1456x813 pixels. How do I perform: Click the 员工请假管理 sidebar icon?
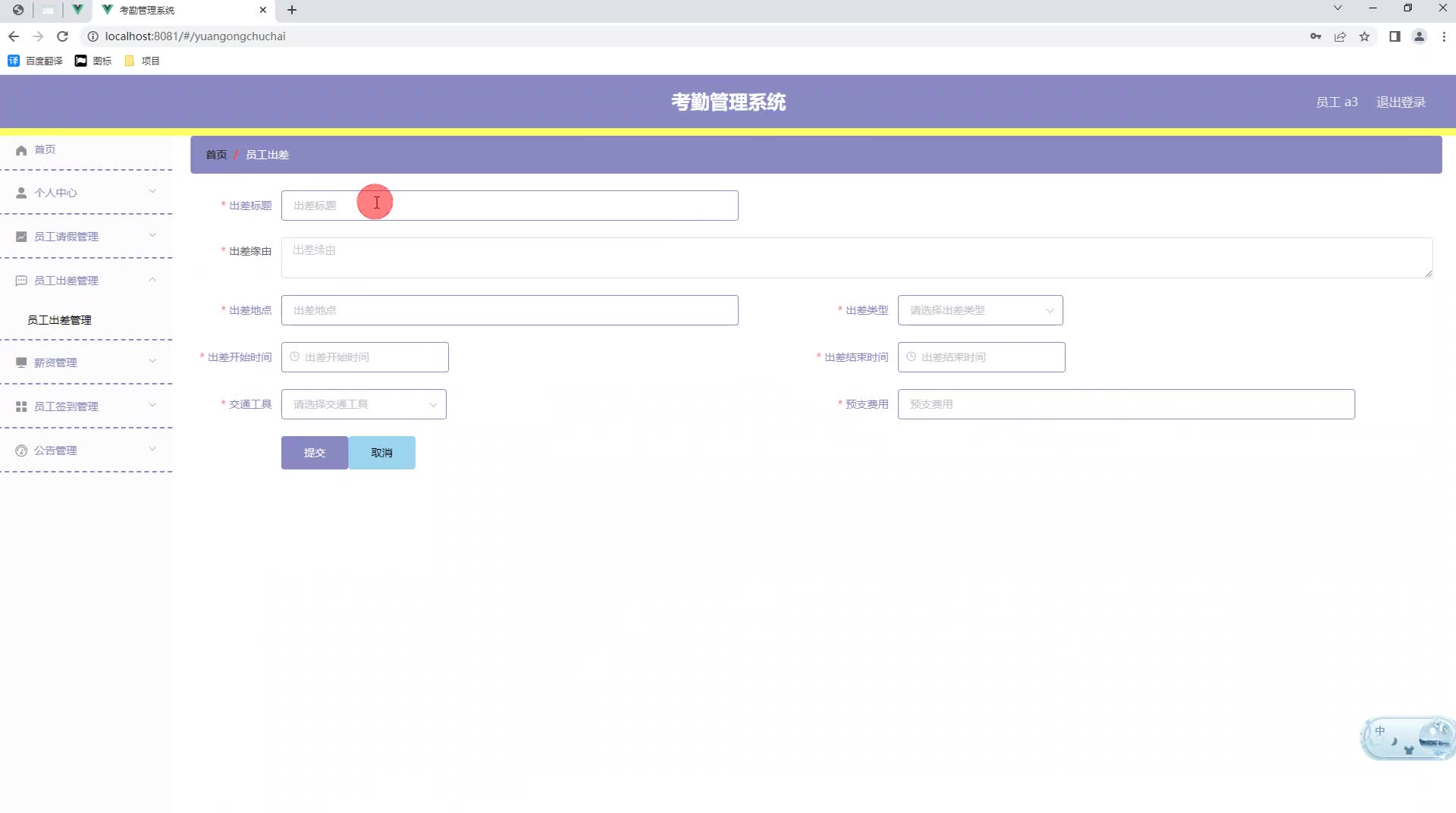click(21, 236)
